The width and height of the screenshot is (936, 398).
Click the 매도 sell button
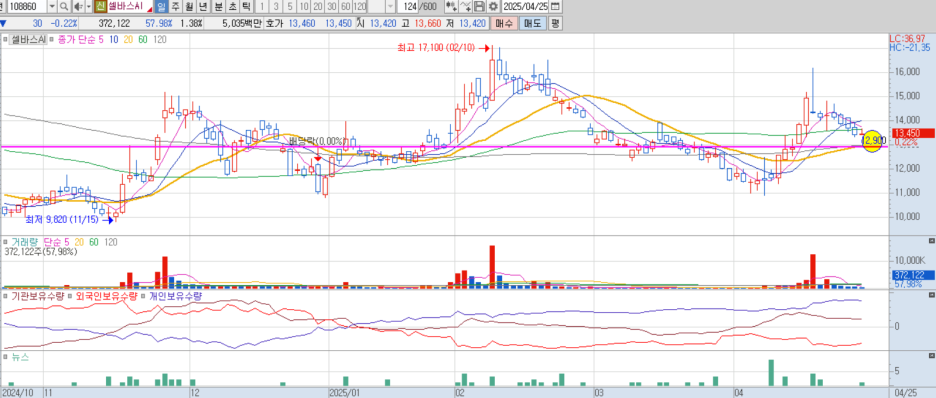click(x=532, y=23)
